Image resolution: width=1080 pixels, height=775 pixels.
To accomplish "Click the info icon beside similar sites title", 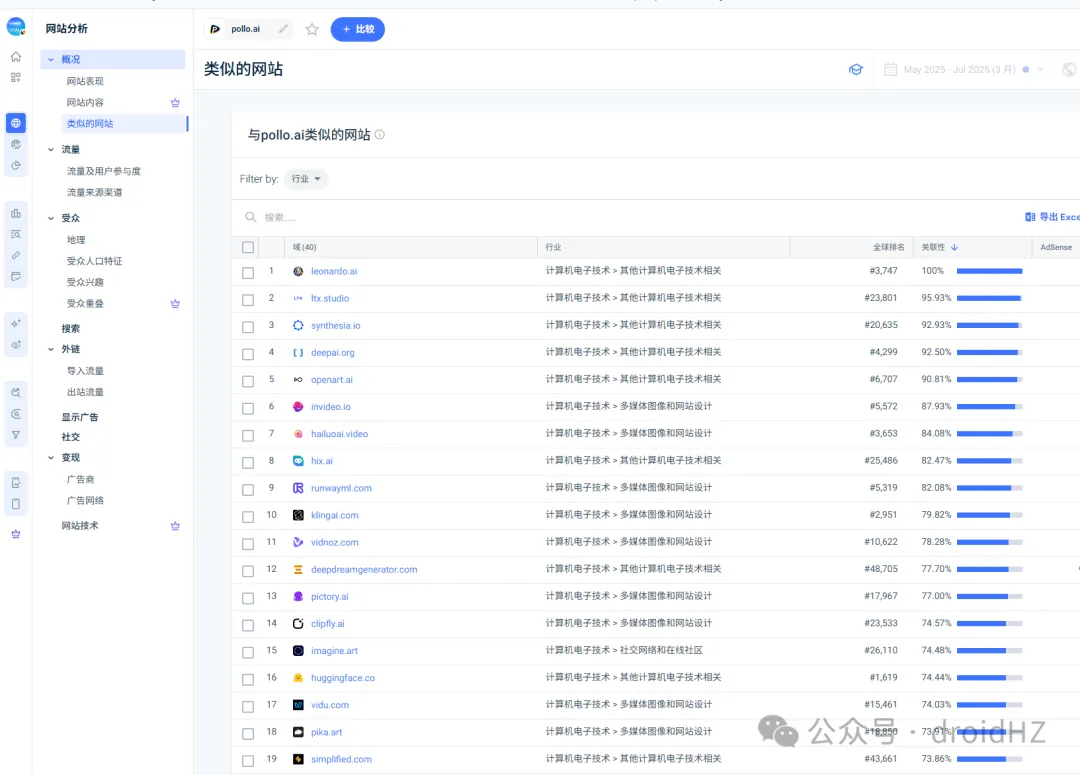I will pyautogui.click(x=380, y=135).
